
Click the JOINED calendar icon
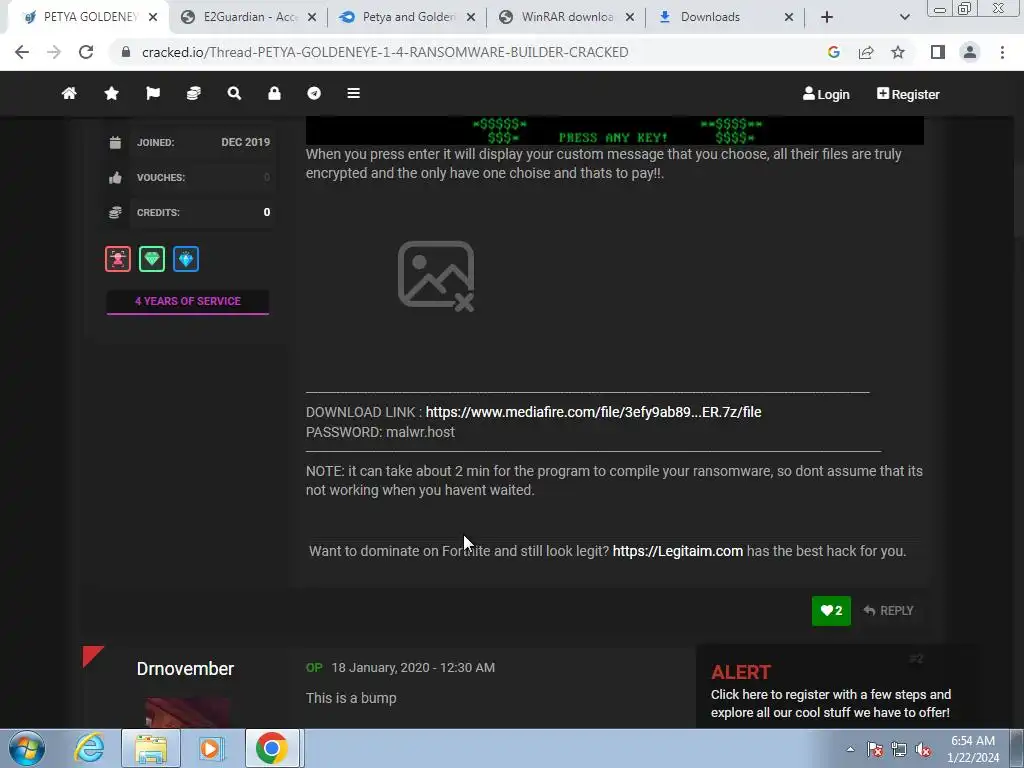click(x=115, y=142)
